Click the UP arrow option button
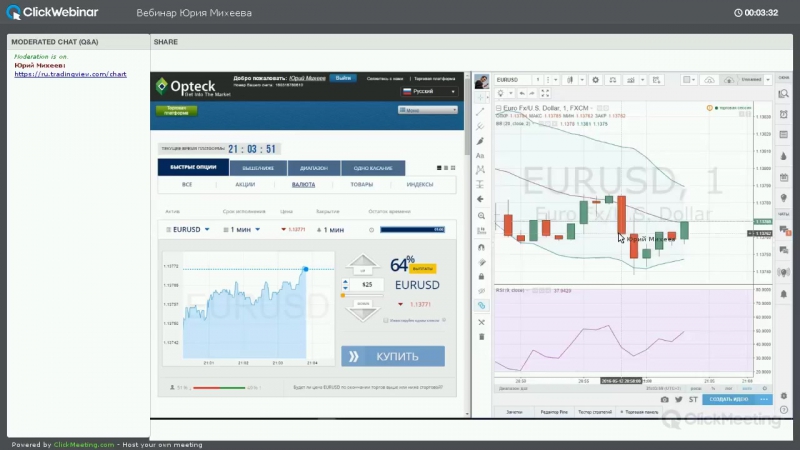 pyautogui.click(x=363, y=265)
